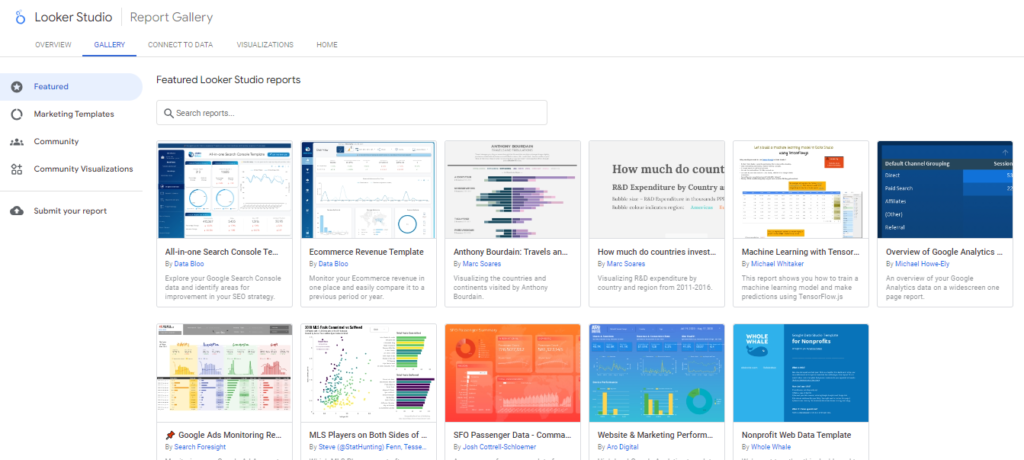Click the magnifier icon in search box
This screenshot has width=1024, height=460.
tap(168, 113)
